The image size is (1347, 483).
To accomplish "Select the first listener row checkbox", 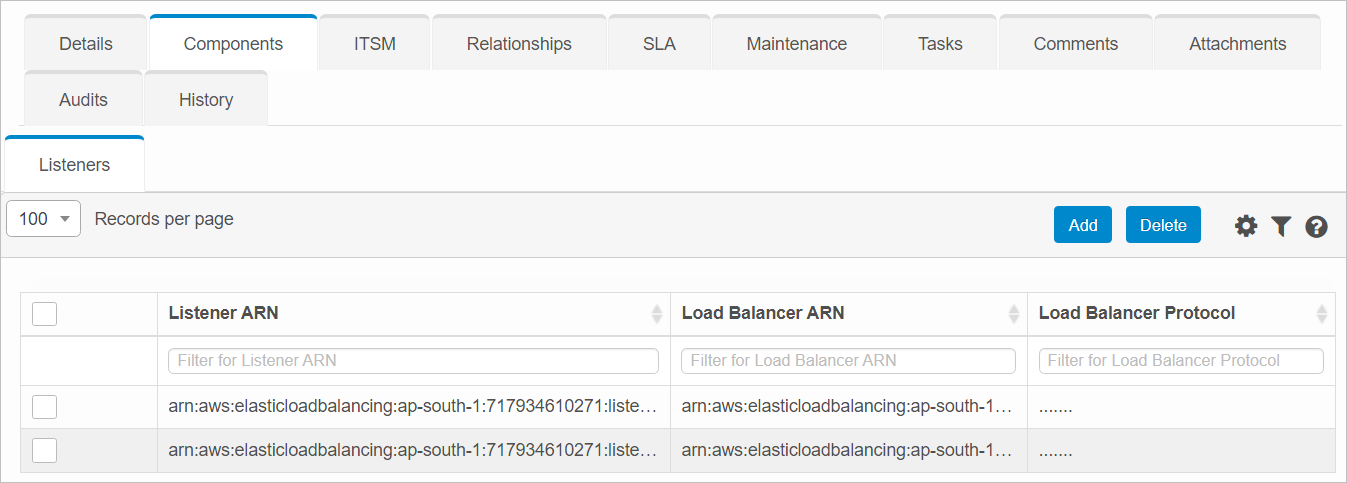I will click(x=44, y=407).
